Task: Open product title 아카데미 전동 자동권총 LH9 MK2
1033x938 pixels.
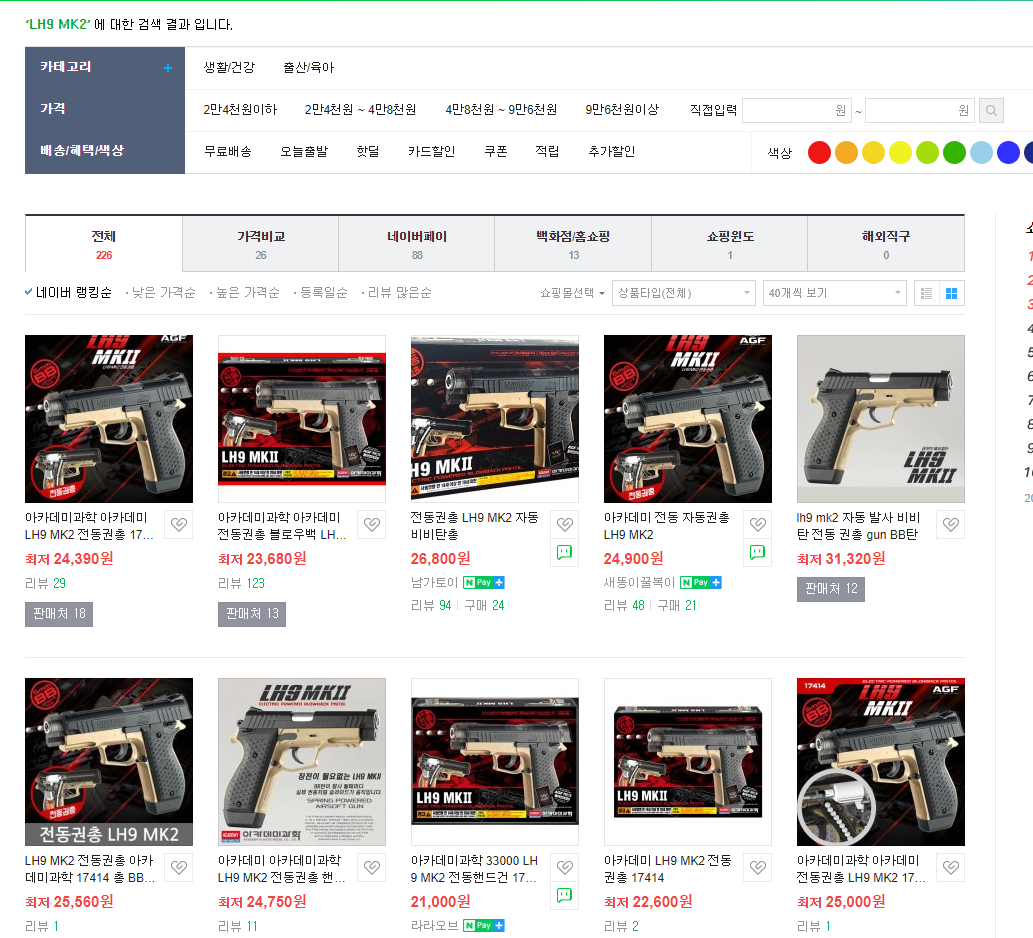Action: click(667, 526)
